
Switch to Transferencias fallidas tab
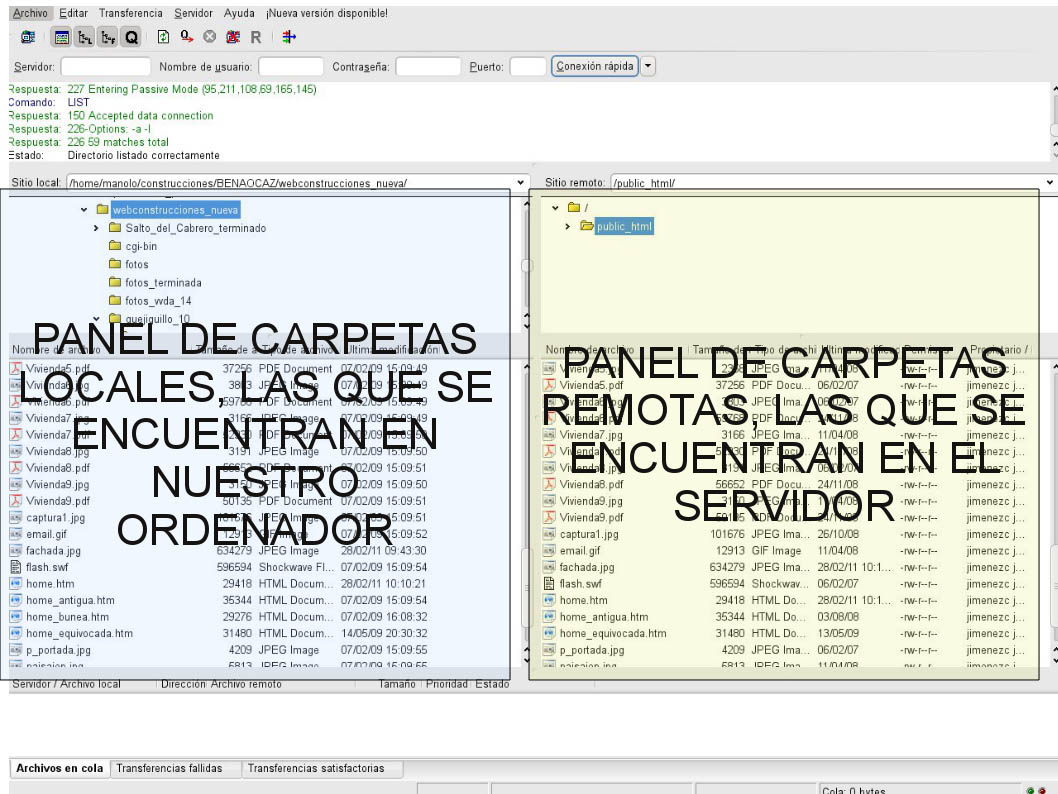[x=163, y=769]
